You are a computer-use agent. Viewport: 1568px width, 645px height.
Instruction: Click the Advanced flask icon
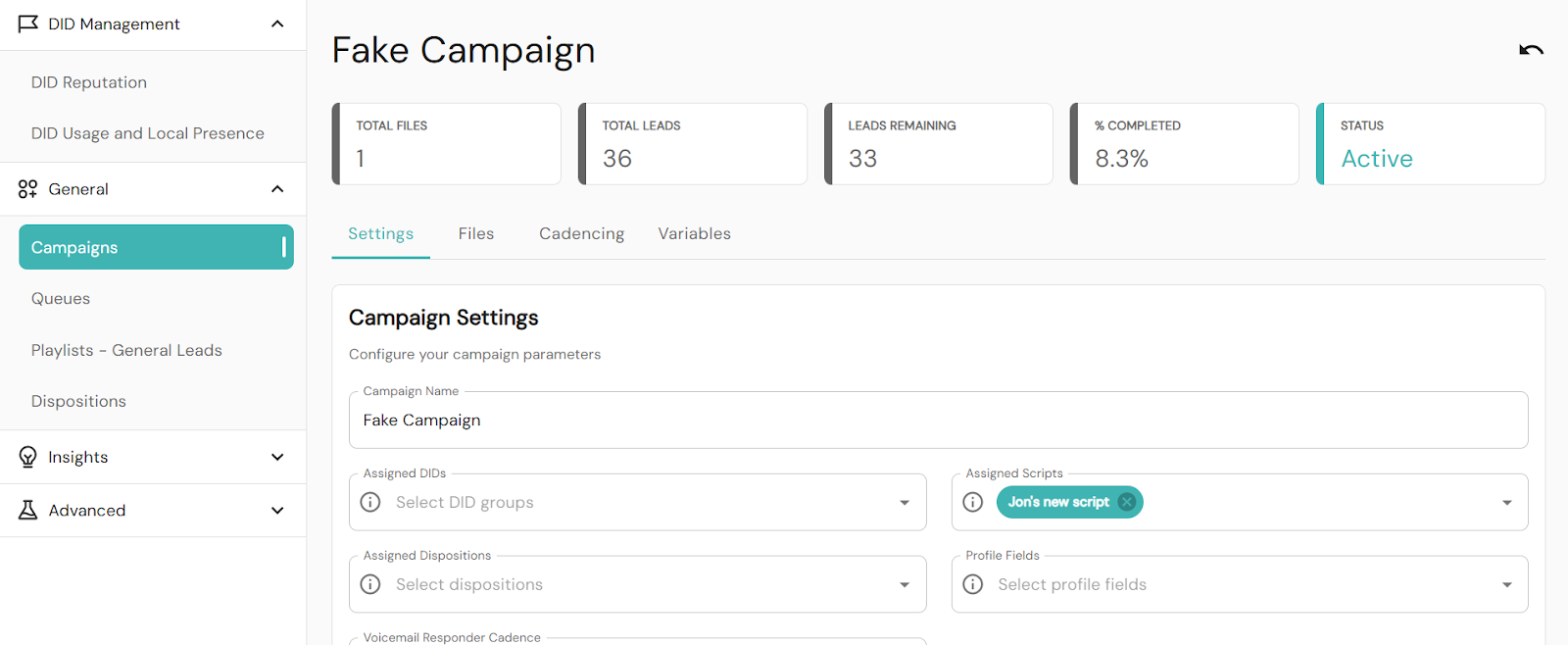27,510
